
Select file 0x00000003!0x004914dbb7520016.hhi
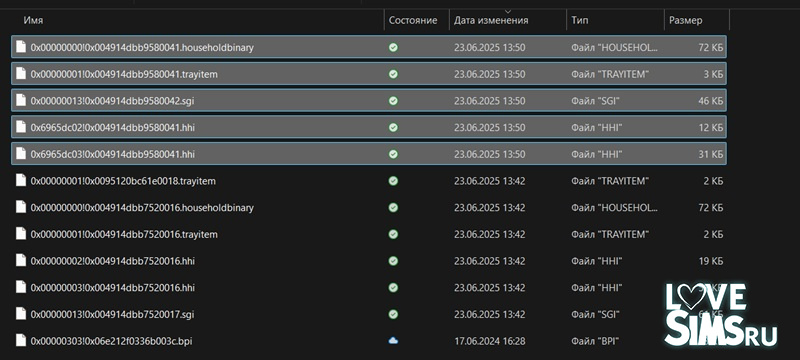click(369, 288)
